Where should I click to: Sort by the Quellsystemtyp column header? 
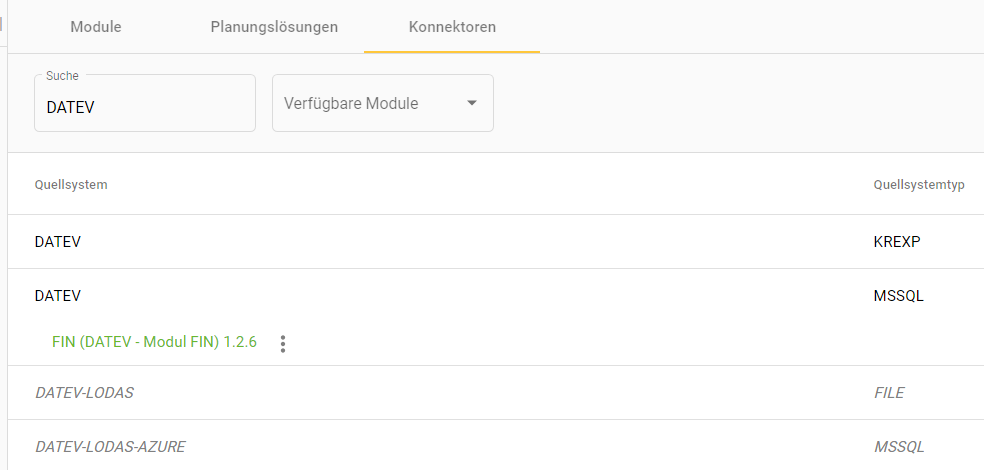point(918,185)
